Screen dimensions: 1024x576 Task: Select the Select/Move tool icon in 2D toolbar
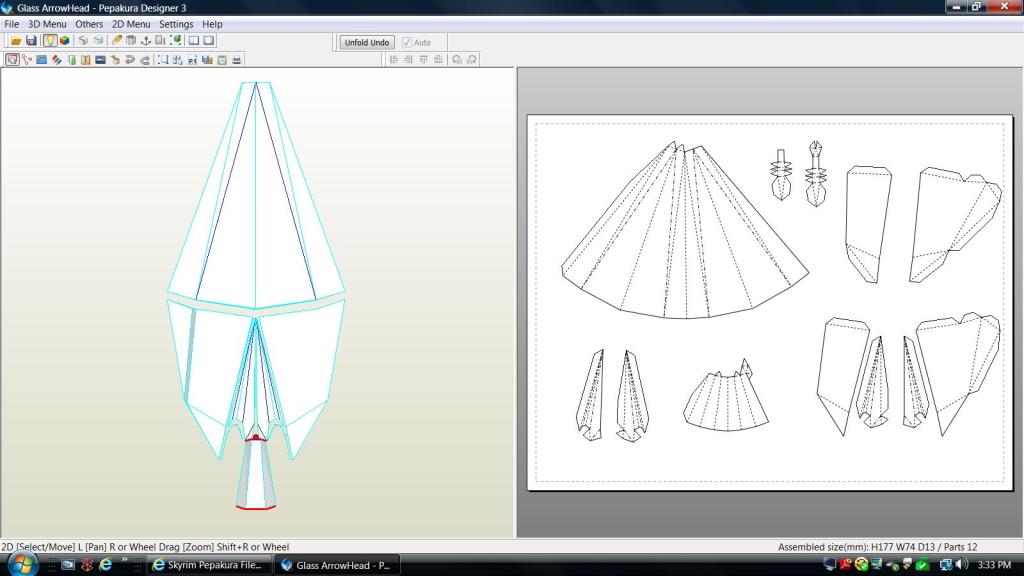[12, 60]
